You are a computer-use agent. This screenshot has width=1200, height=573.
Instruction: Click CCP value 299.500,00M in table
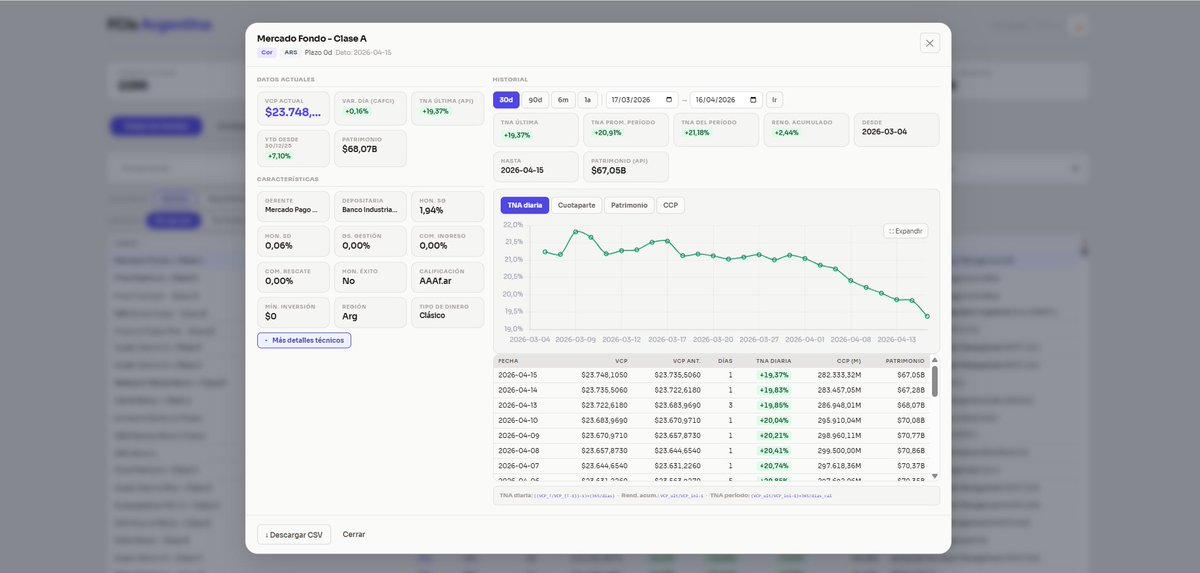click(x=840, y=450)
